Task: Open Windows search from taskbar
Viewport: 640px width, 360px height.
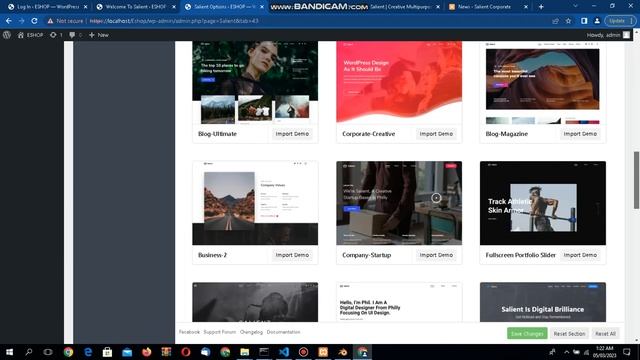Action: click(x=29, y=352)
